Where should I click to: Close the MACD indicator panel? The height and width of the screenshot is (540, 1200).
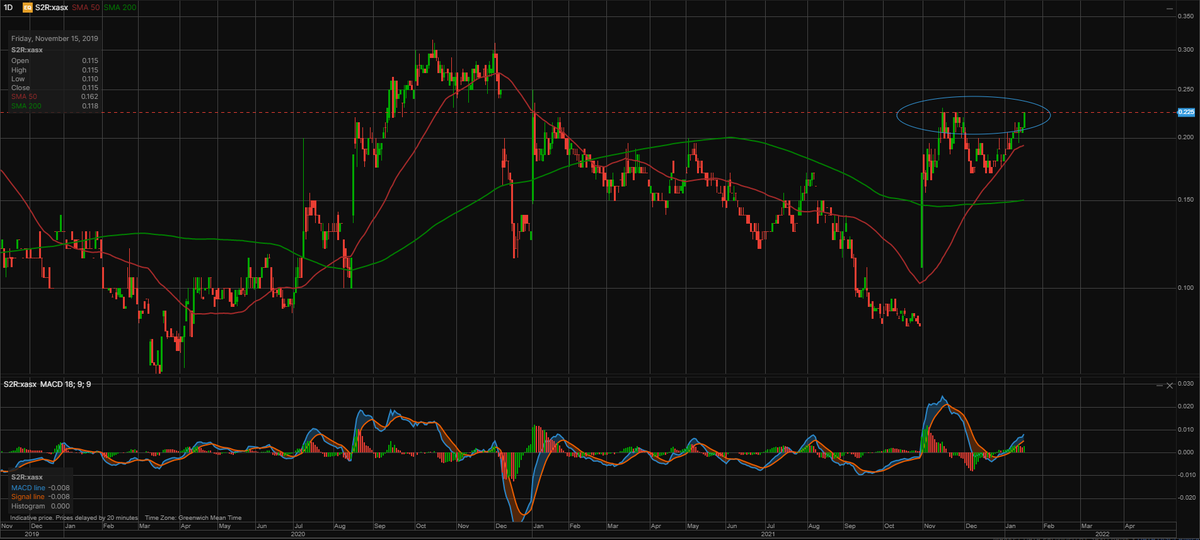[1170, 385]
